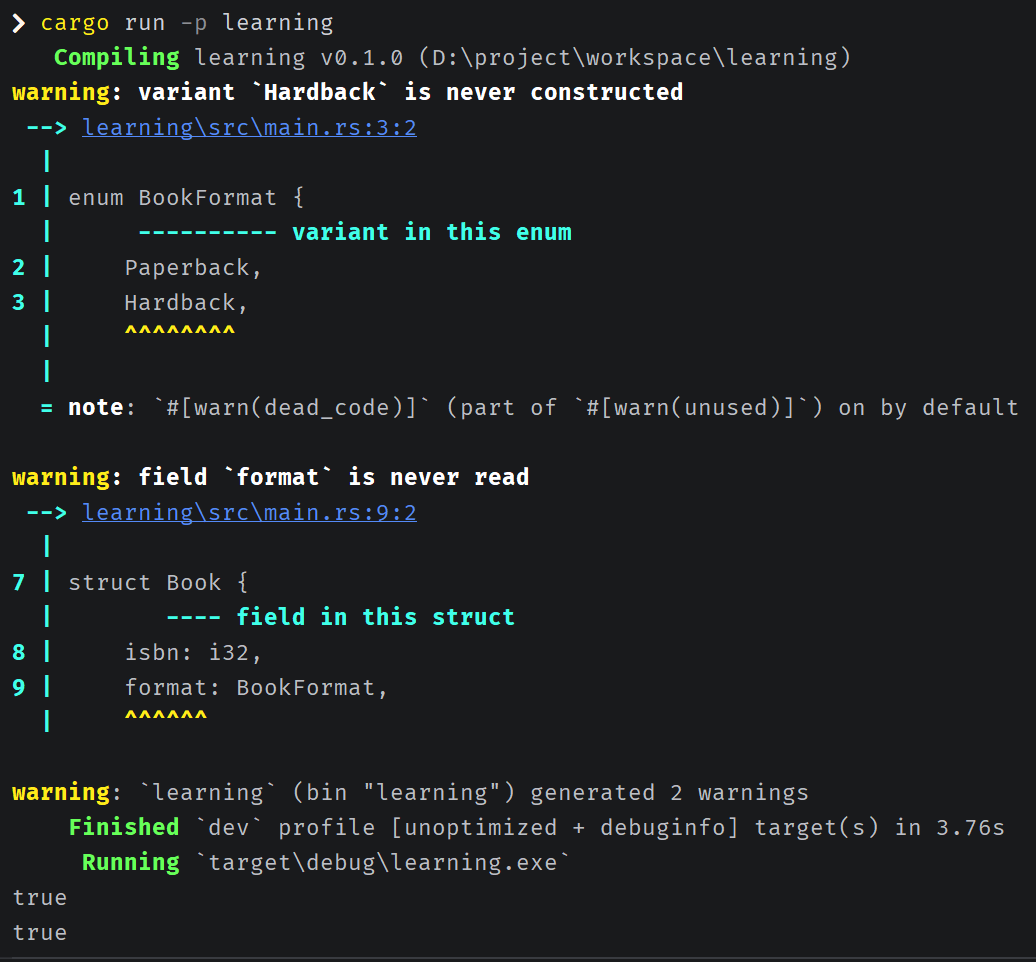Click the dashed underline under Book struct
1036x962 pixels.
[194, 618]
